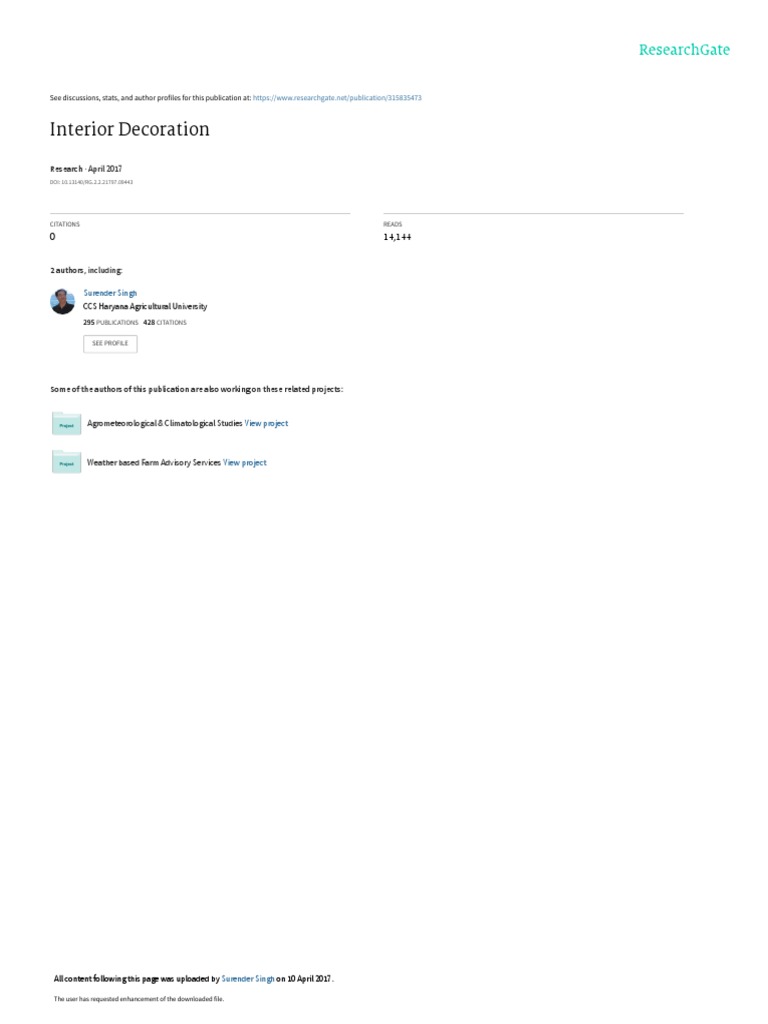Click Weather based Farm Advisory Services title
This screenshot has width=768, height=1024.
pos(153,462)
